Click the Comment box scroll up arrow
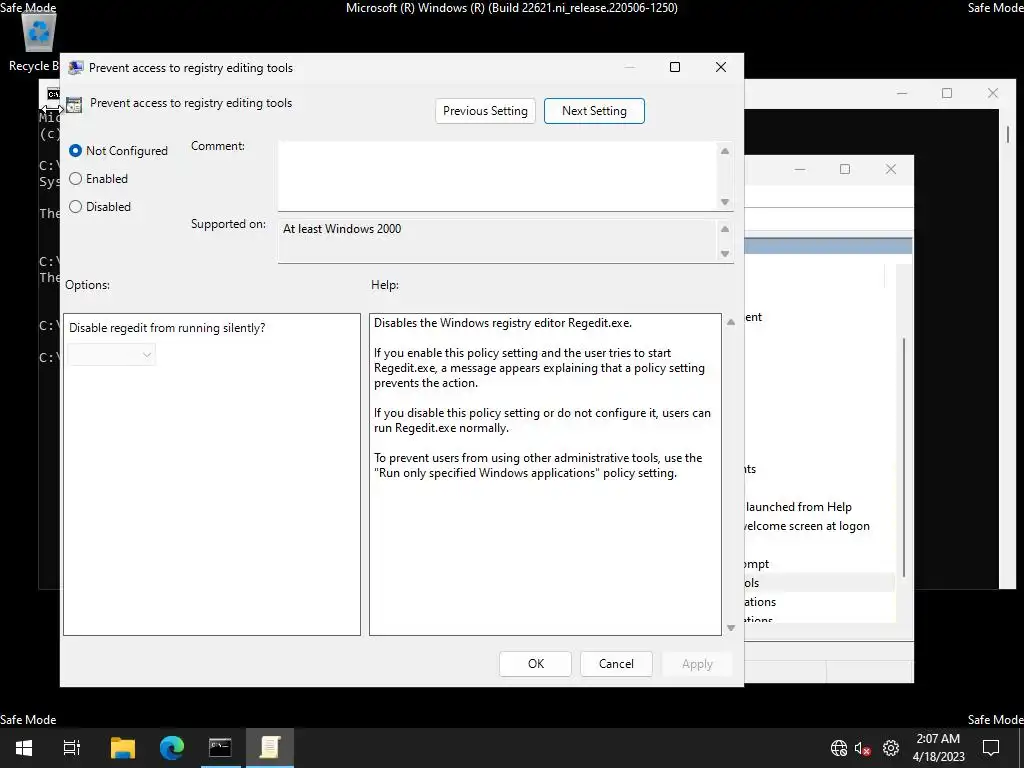This screenshot has height=768, width=1024. pos(725,151)
